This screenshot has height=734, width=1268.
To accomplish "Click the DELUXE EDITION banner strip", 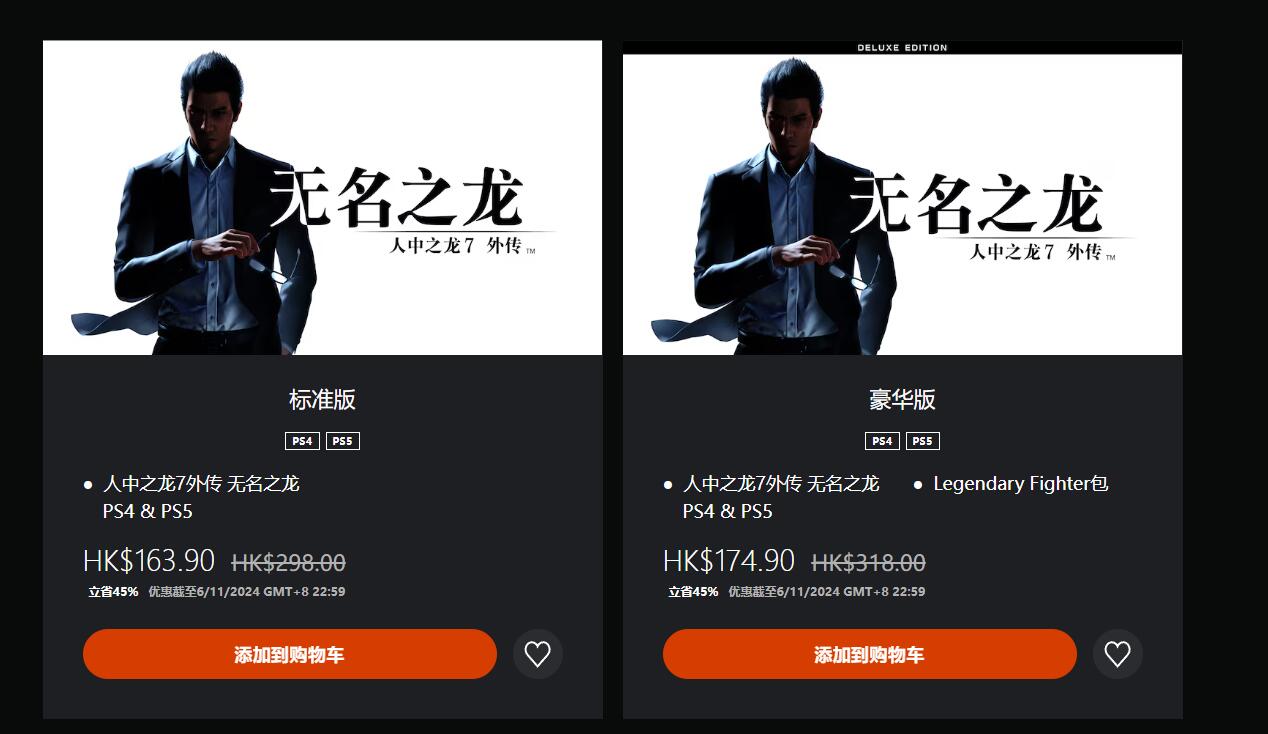I will [x=902, y=47].
